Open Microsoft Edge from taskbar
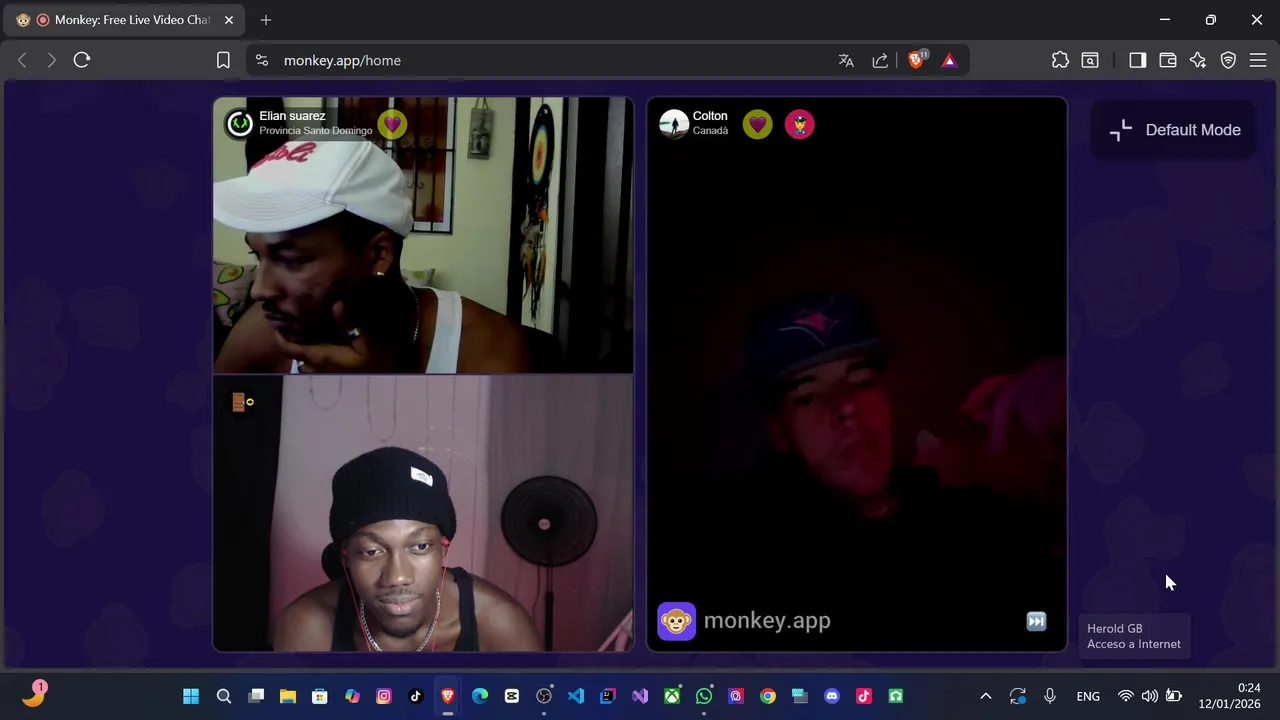This screenshot has width=1280, height=720. pos(480,696)
